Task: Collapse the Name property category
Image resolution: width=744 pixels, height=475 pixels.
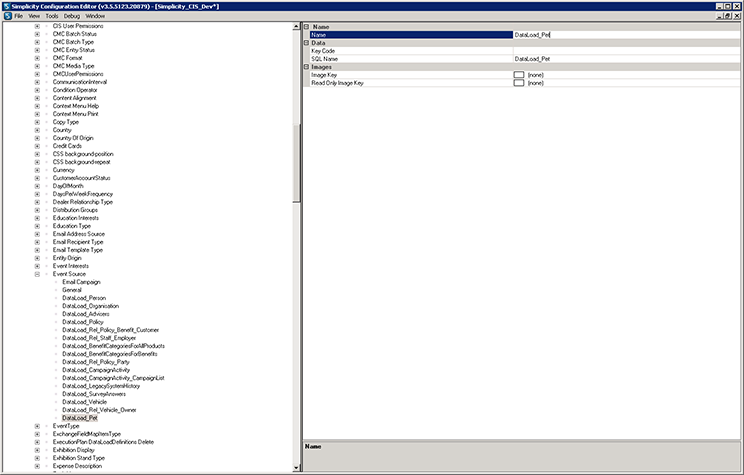Action: pos(307,27)
